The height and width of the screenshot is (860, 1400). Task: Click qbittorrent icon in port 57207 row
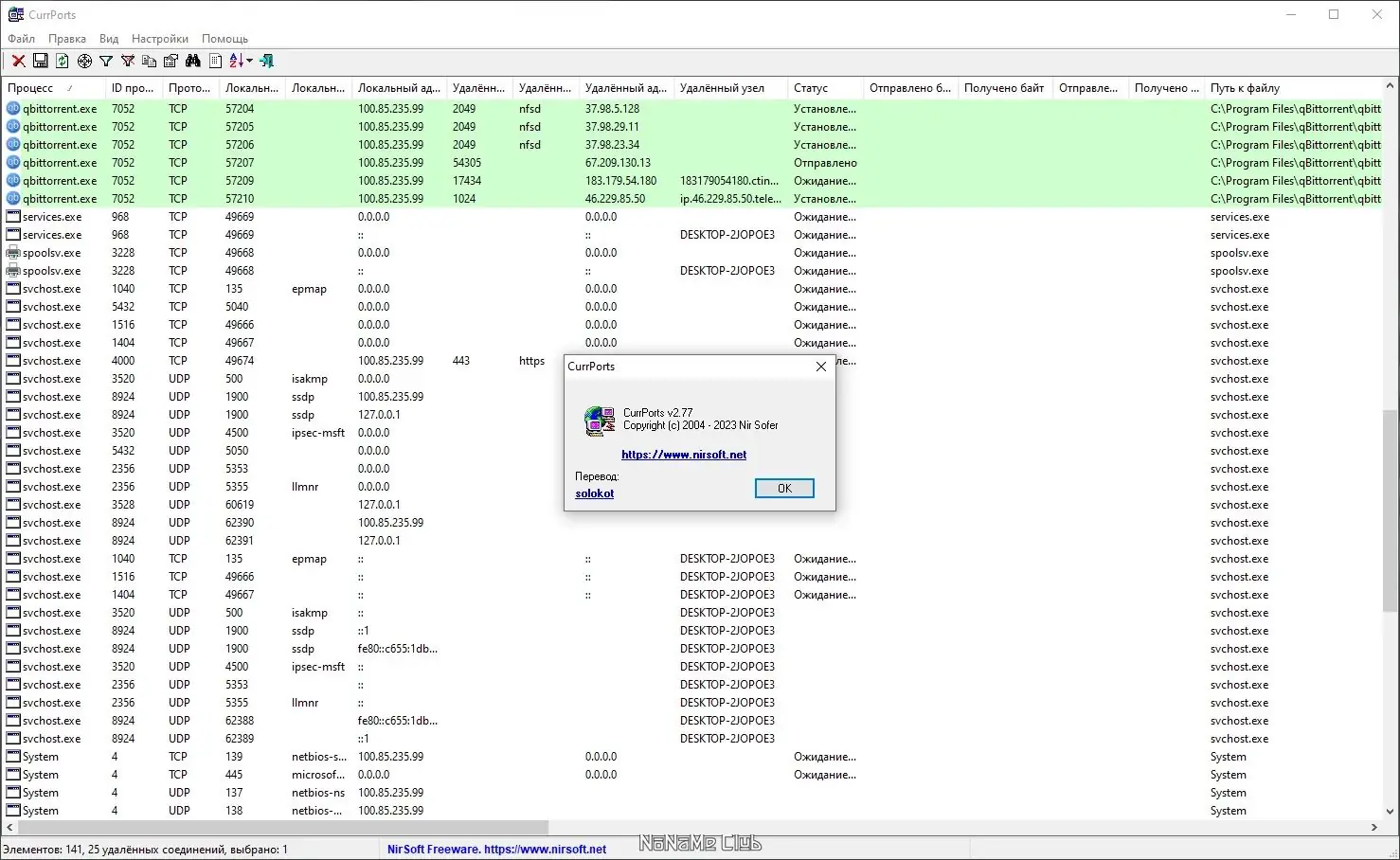(13, 163)
